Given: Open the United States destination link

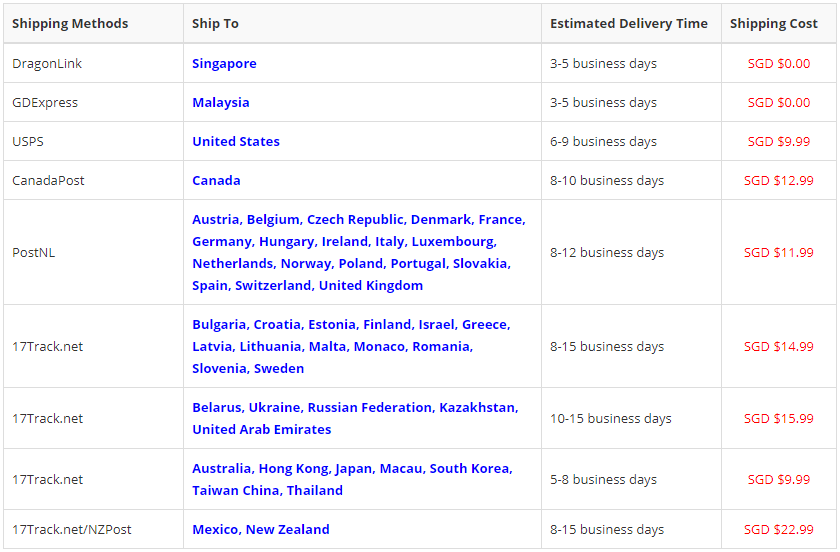Looking at the screenshot, I should [x=236, y=141].
